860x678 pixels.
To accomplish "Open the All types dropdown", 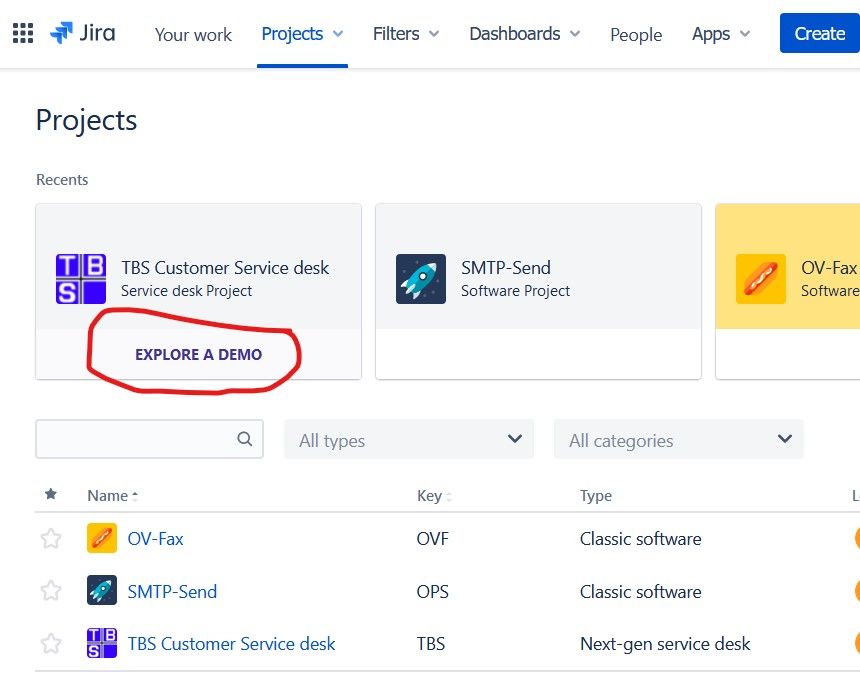I will point(409,439).
